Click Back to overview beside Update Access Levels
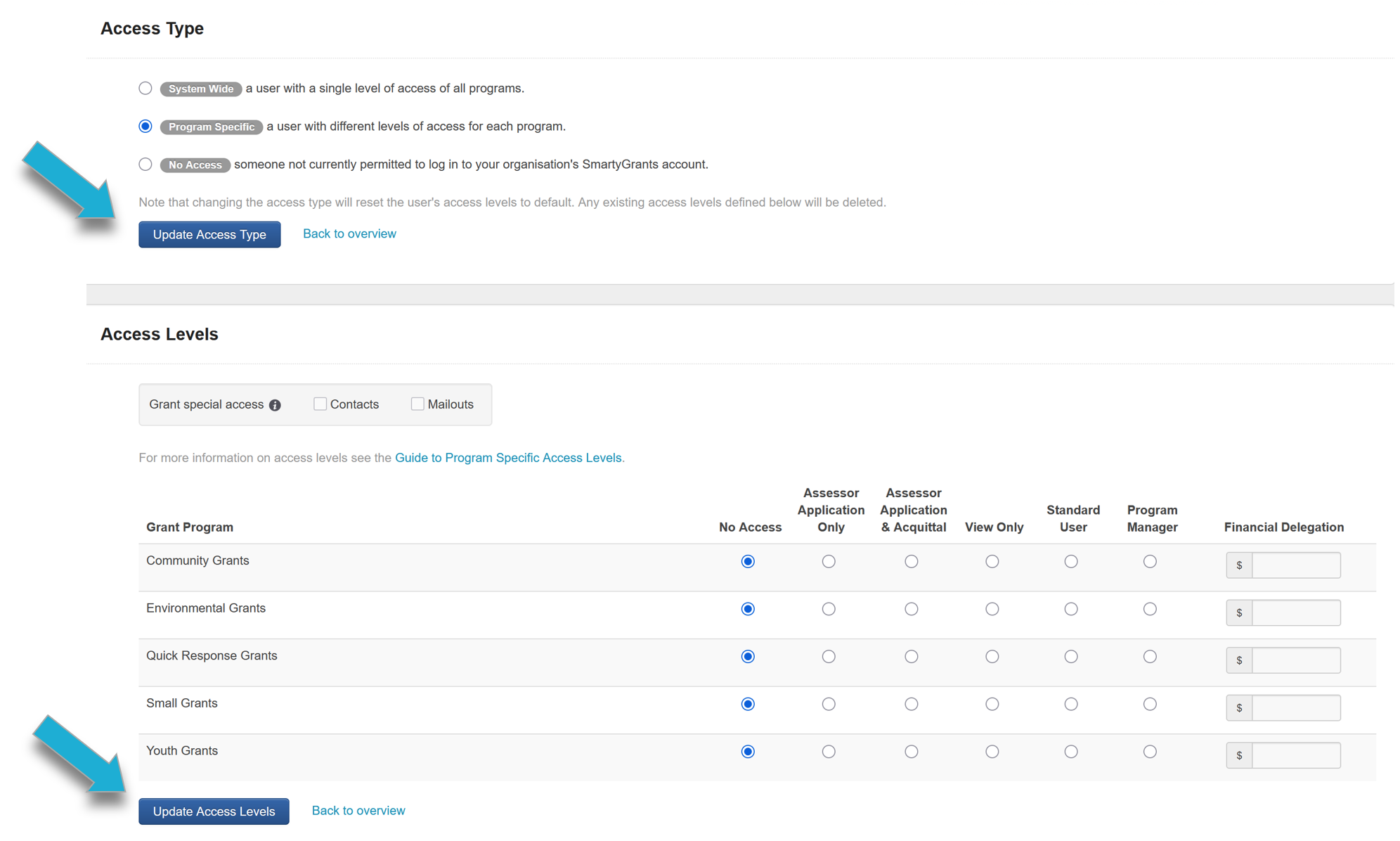1400x841 pixels. (x=358, y=810)
